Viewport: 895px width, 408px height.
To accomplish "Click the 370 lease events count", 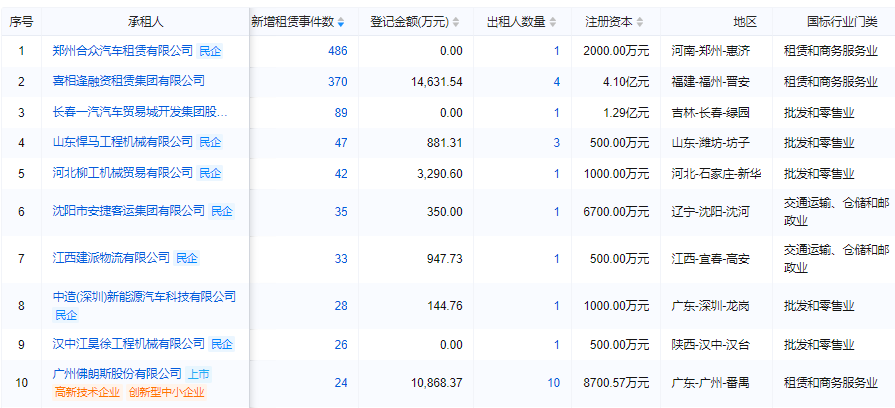I will [337, 82].
